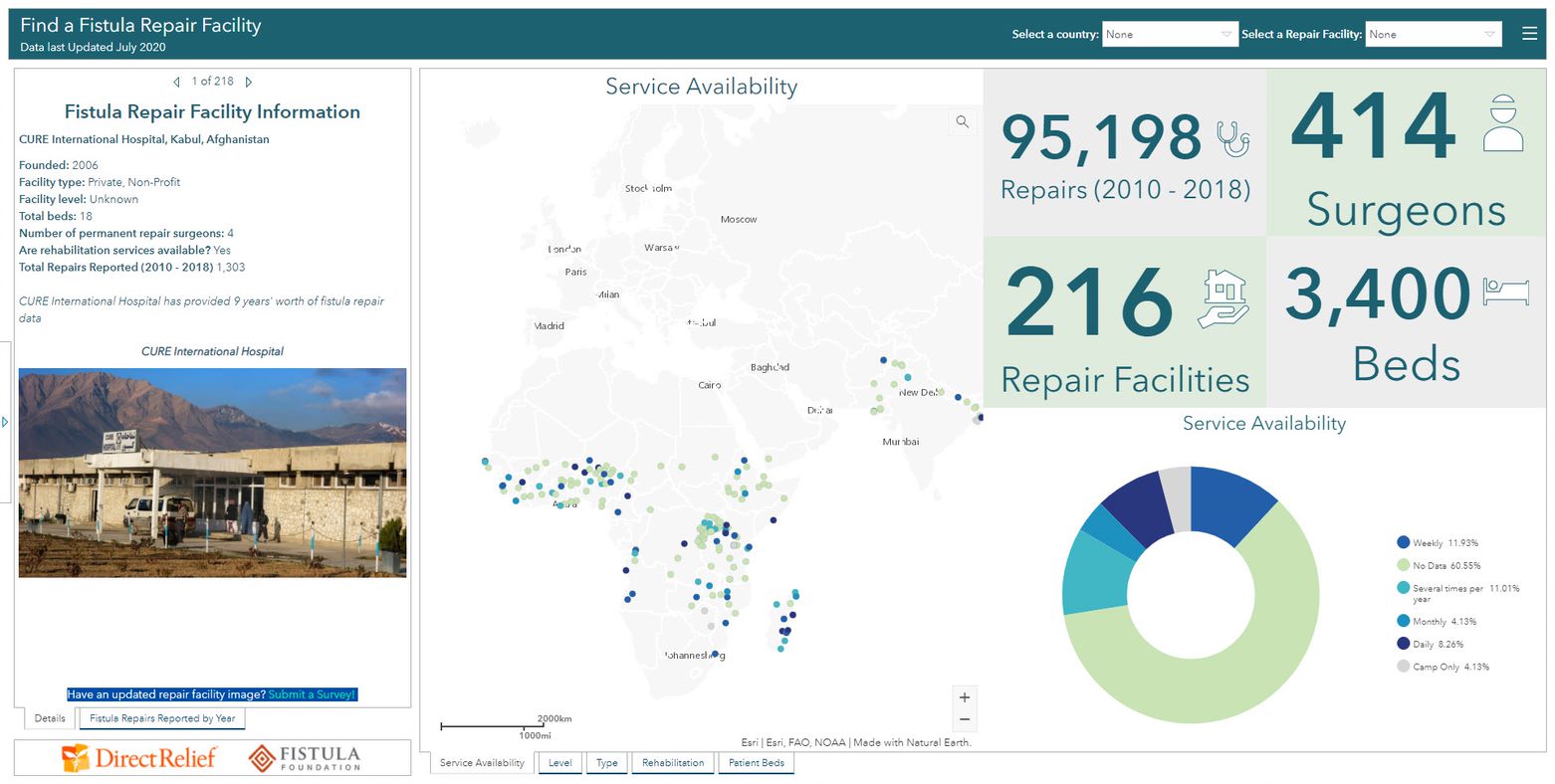This screenshot has height=784, width=1555.
Task: Click the surgeon icon beside 414
Action: [1502, 123]
